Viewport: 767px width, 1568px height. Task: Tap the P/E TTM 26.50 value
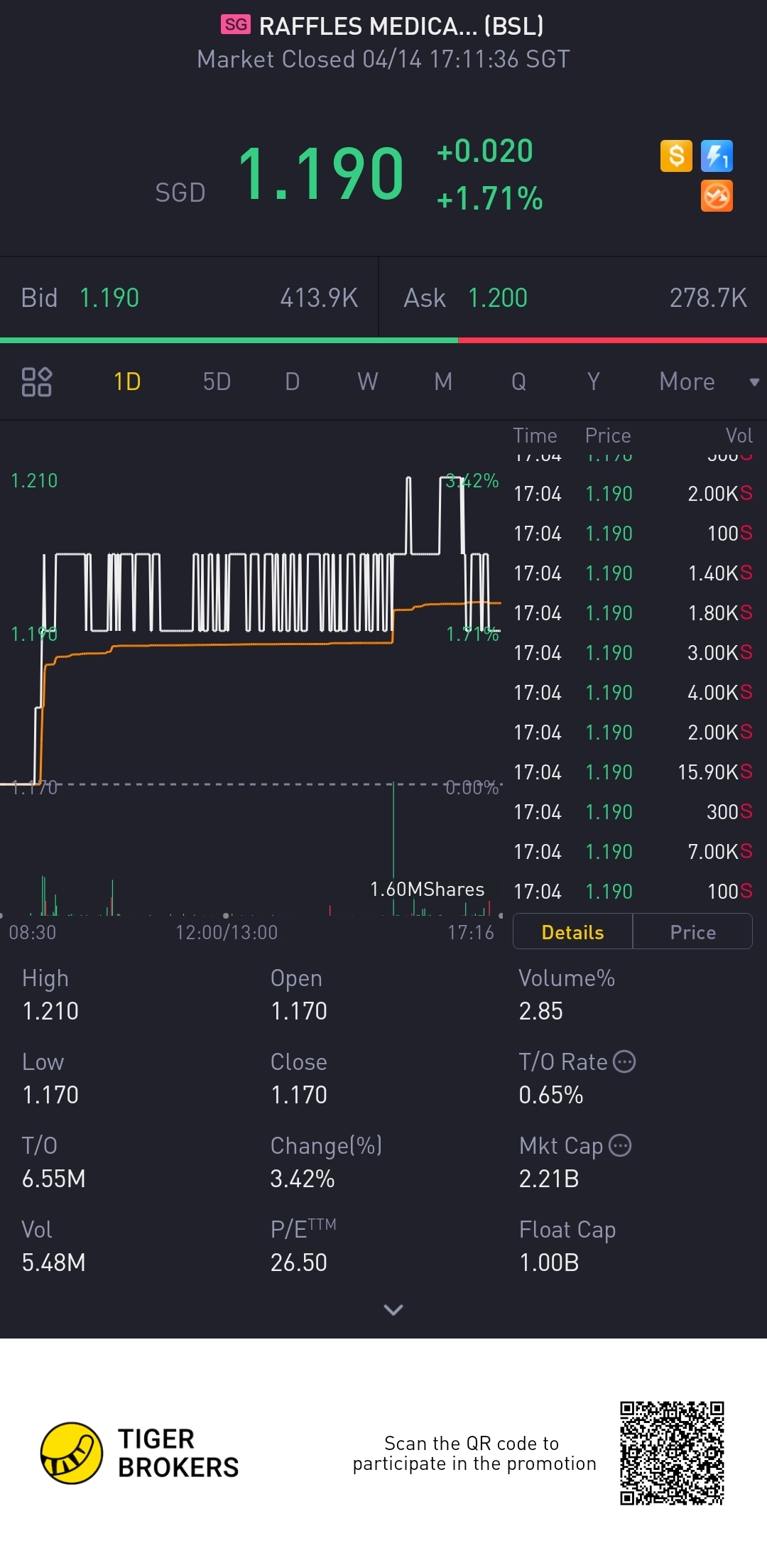299,1262
